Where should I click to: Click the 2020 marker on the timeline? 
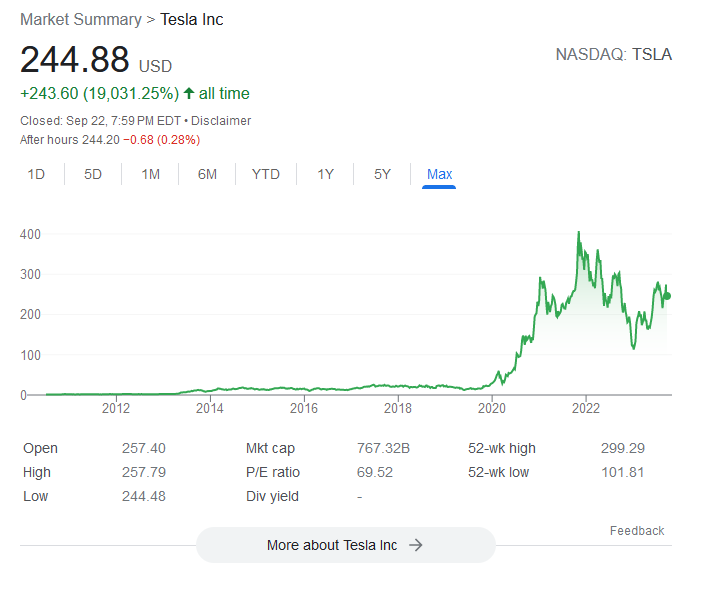click(x=491, y=408)
